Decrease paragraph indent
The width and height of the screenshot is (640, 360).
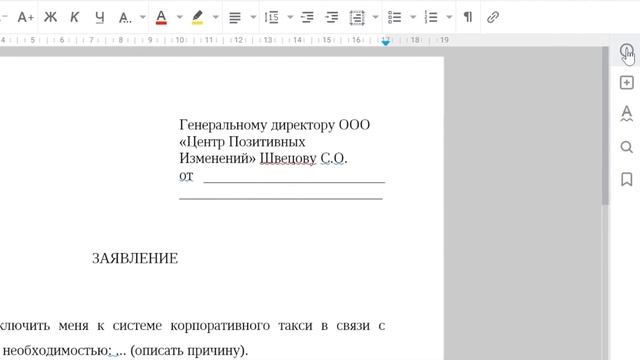[x=307, y=17]
